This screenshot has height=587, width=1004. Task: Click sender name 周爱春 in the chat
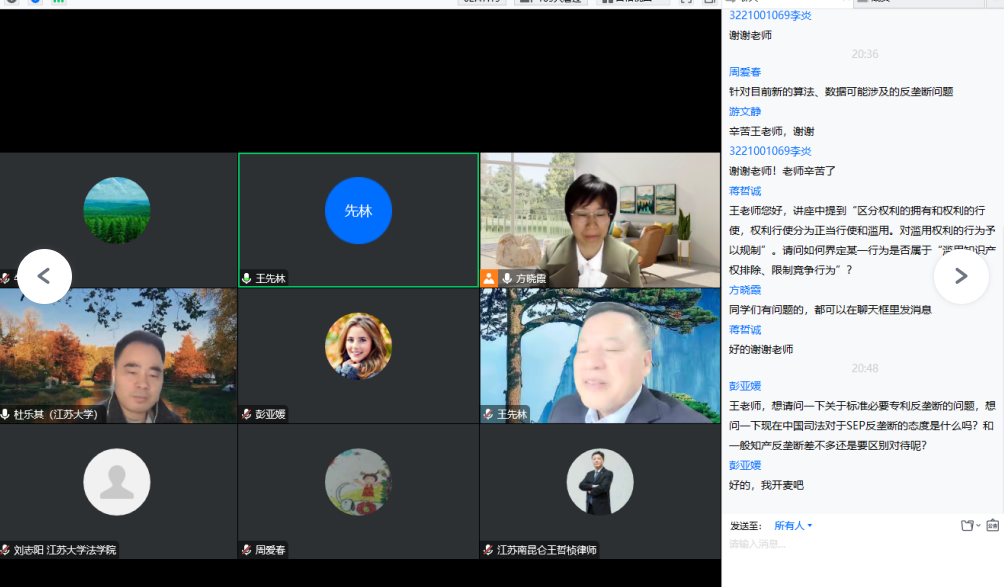pos(744,72)
